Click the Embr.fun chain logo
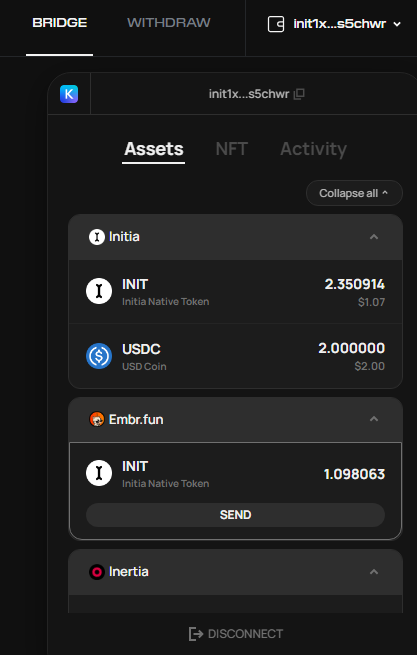This screenshot has height=655, width=417. 97,419
